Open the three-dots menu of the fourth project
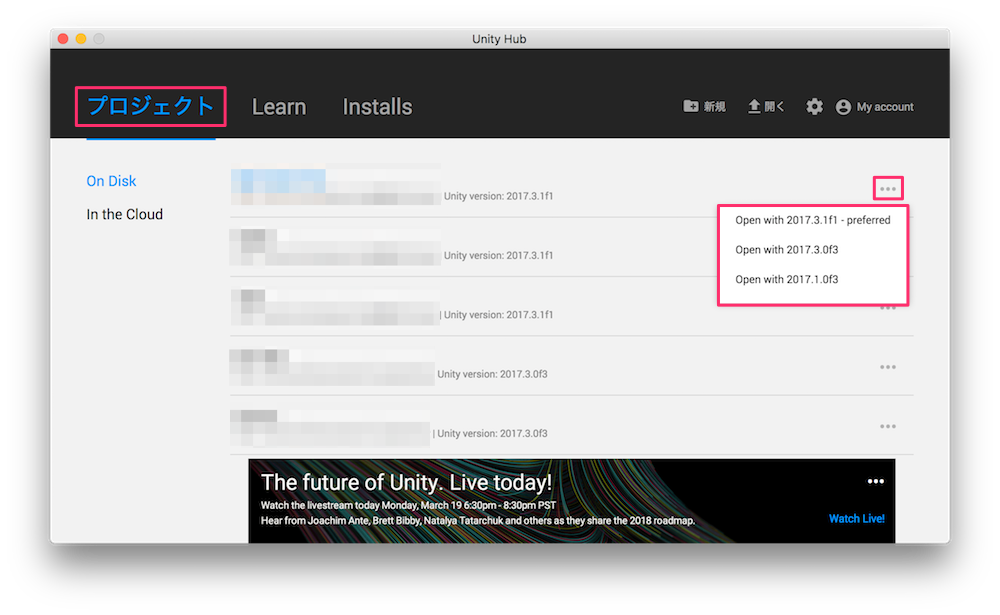Viewport: 1000px width, 615px height. click(888, 367)
